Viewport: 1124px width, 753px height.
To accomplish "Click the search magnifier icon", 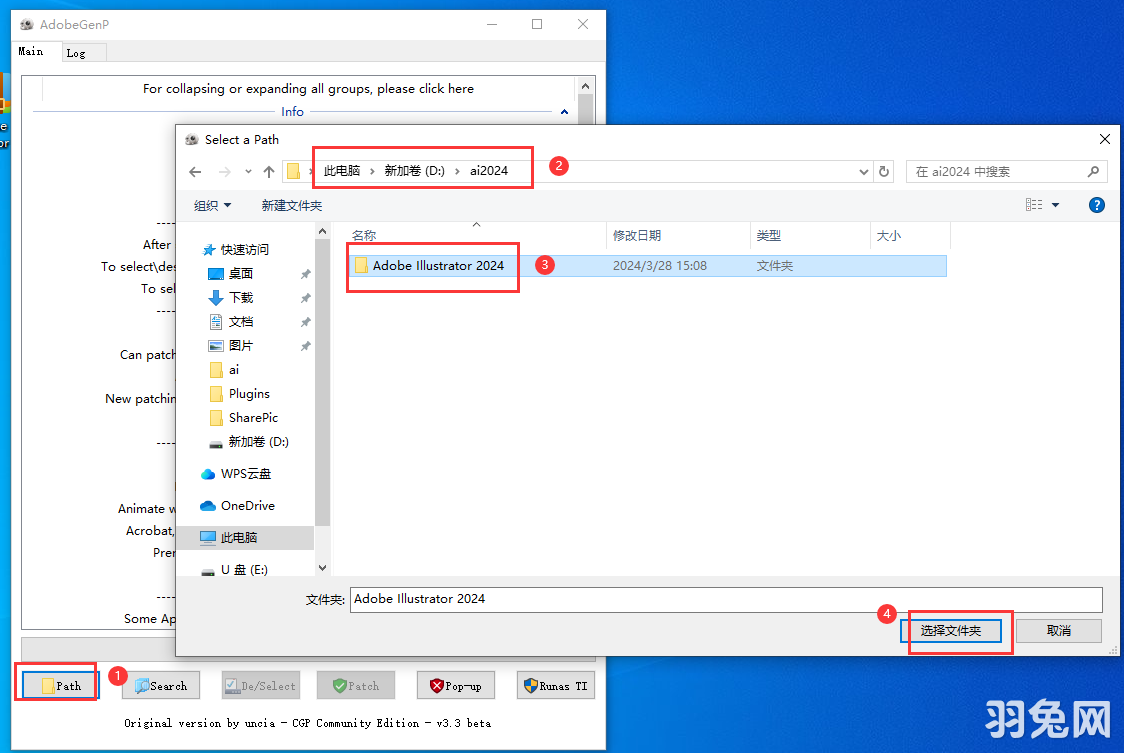I will tap(1093, 171).
